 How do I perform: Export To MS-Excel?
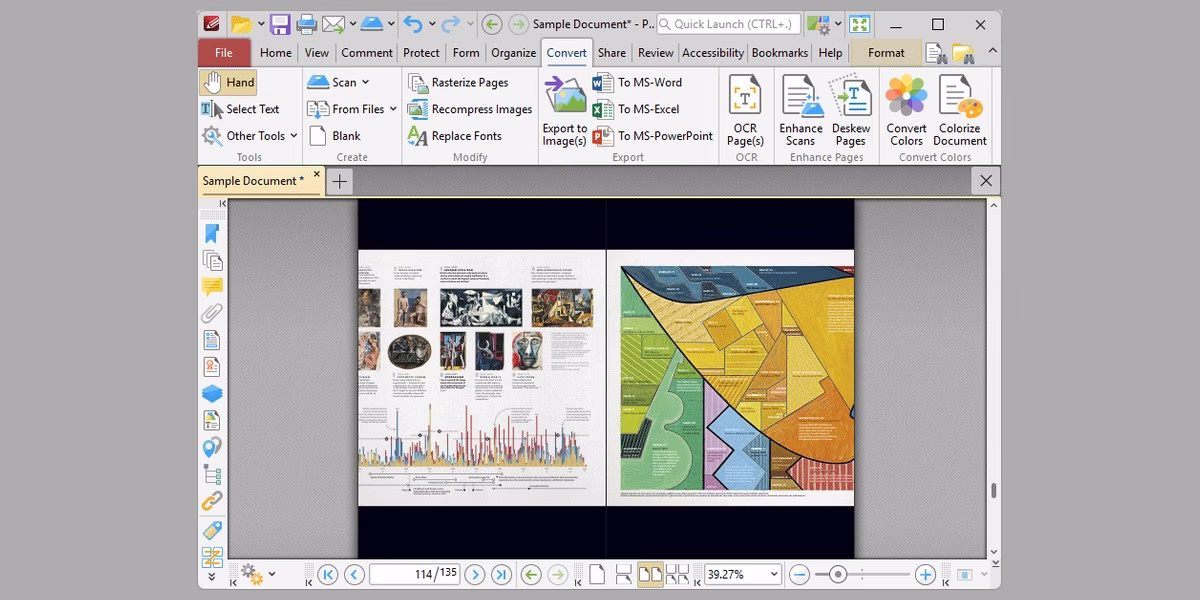[x=636, y=109]
